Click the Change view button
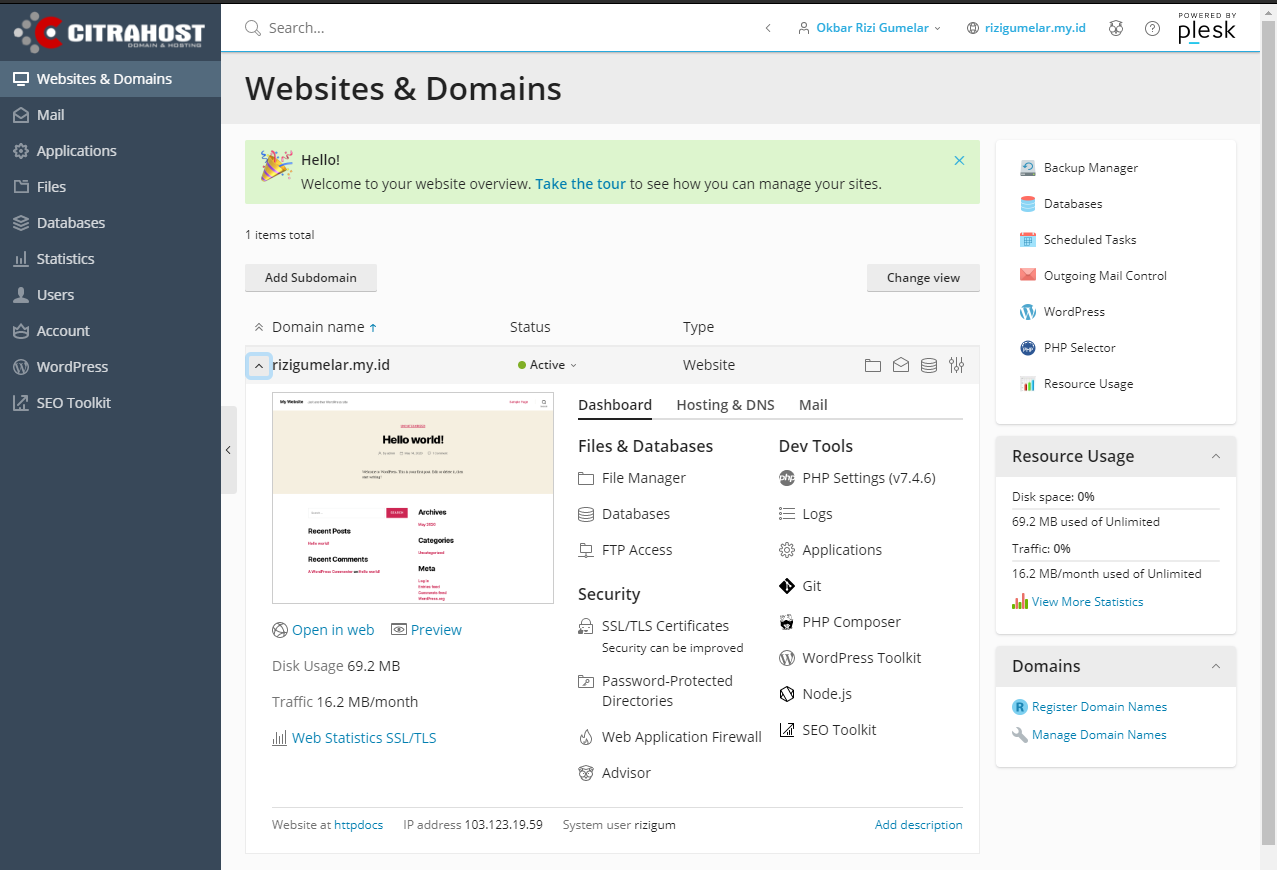The width and height of the screenshot is (1277, 870). click(x=923, y=278)
